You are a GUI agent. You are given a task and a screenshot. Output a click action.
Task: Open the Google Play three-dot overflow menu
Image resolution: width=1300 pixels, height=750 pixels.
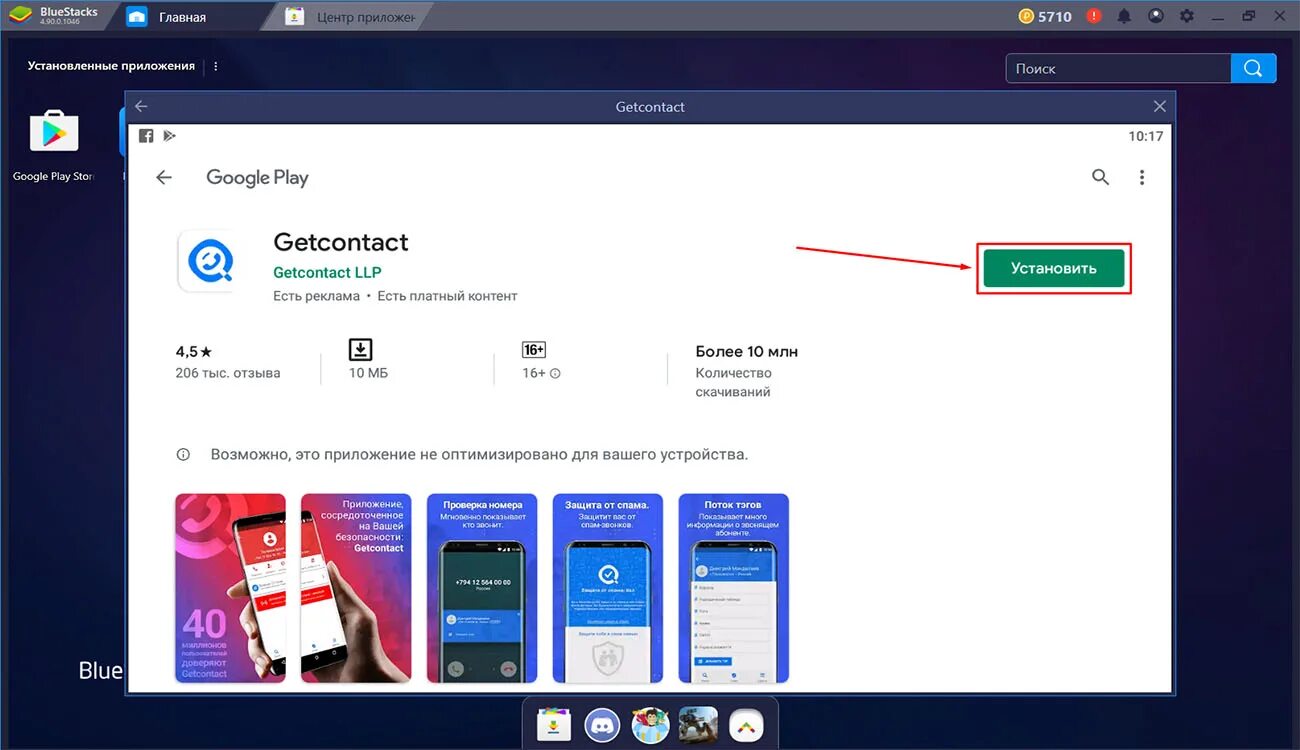[x=1142, y=177]
